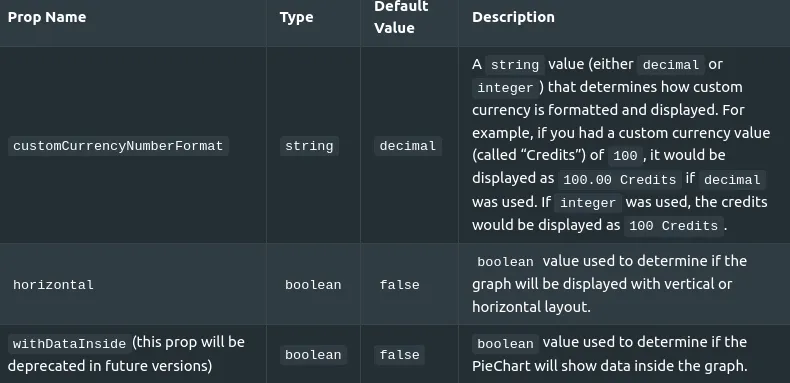Click the '100 Credits' code snippet
The image size is (790, 383).
click(x=674, y=225)
